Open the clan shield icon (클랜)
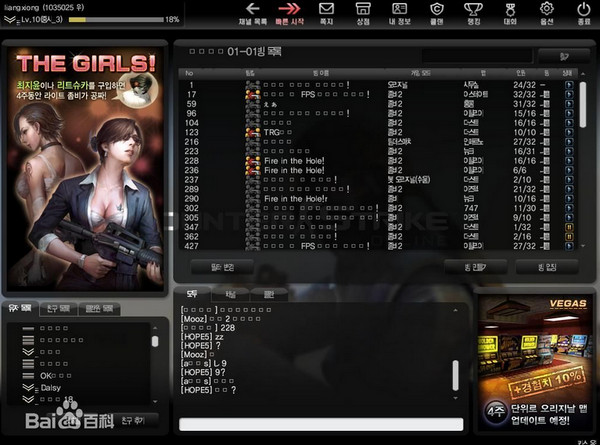Viewport: 600px width, 445px height. point(437,14)
